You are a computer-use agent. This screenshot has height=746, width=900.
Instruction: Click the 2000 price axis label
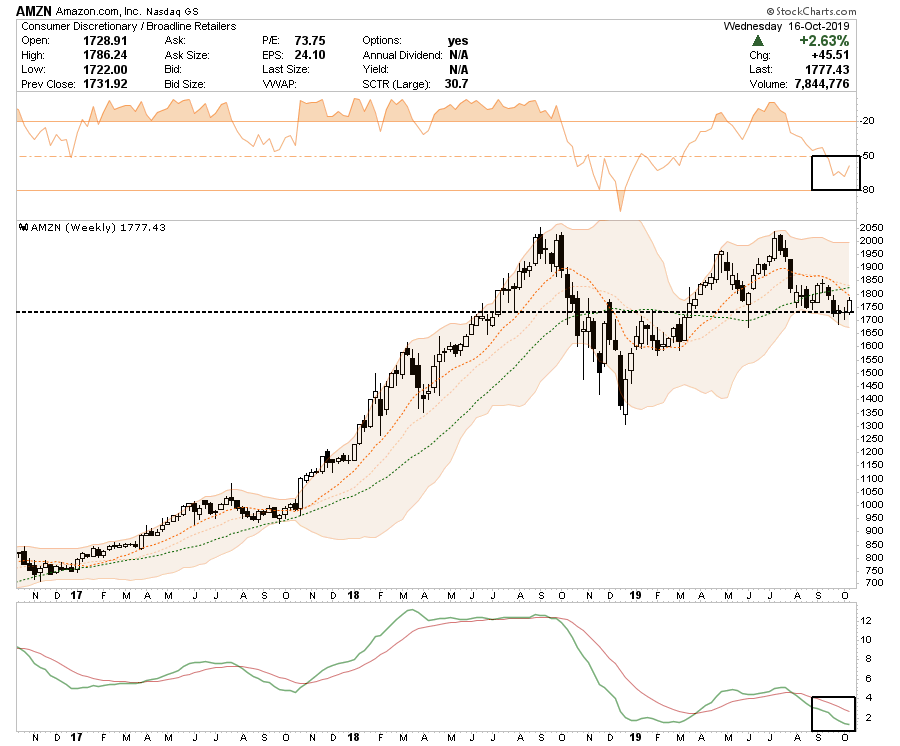(x=871, y=241)
